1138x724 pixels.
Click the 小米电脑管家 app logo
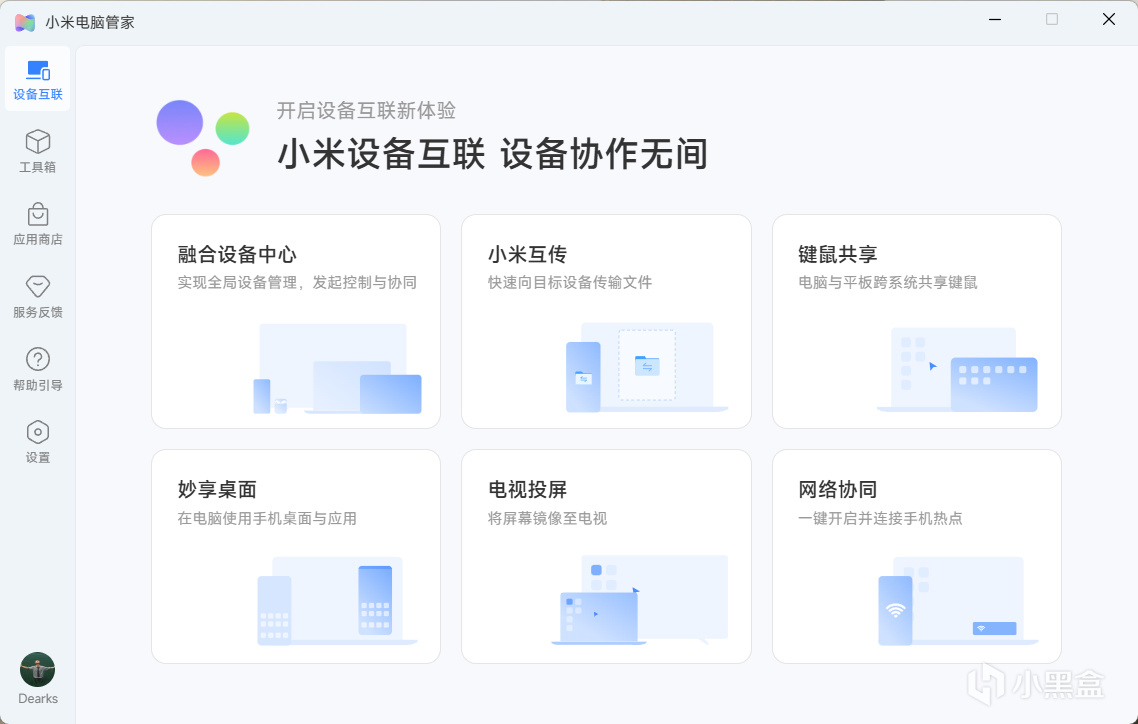pos(25,22)
